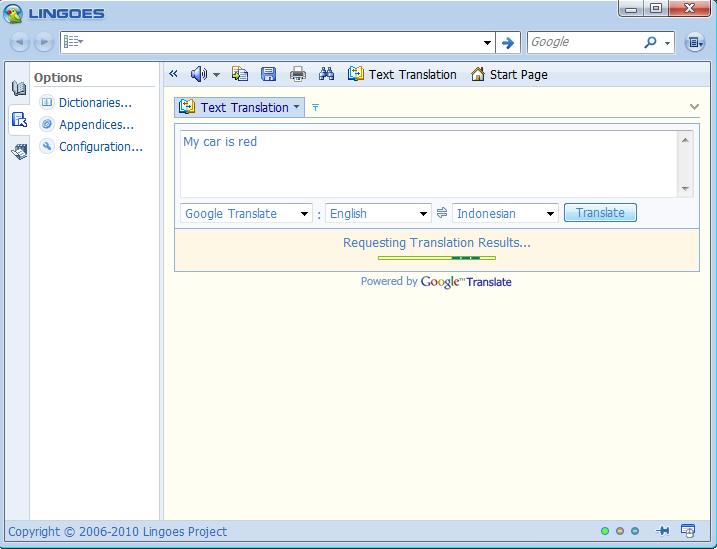Open the index list icon in search box
The image size is (717, 549).
73,42
